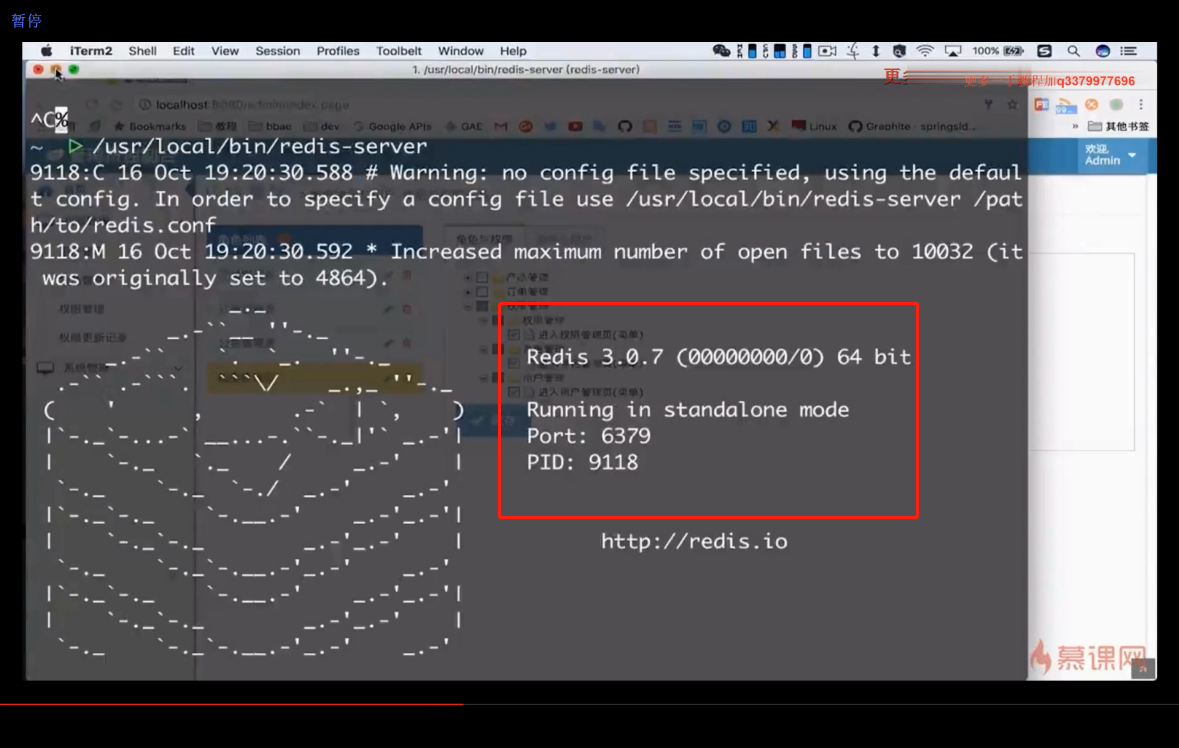Open the iTerm2 application menu

(x=91, y=51)
